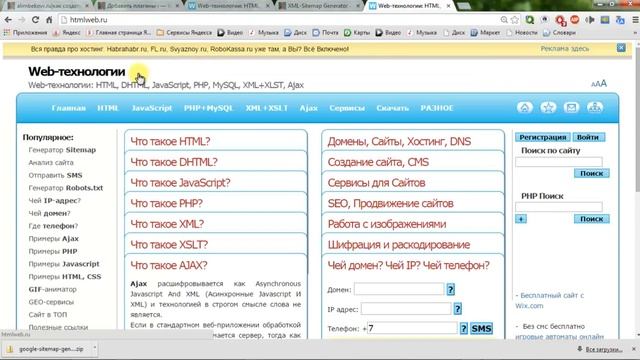Click the browser Back arrow
Image resolution: width=640 pixels, height=360 pixels.
point(8,20)
